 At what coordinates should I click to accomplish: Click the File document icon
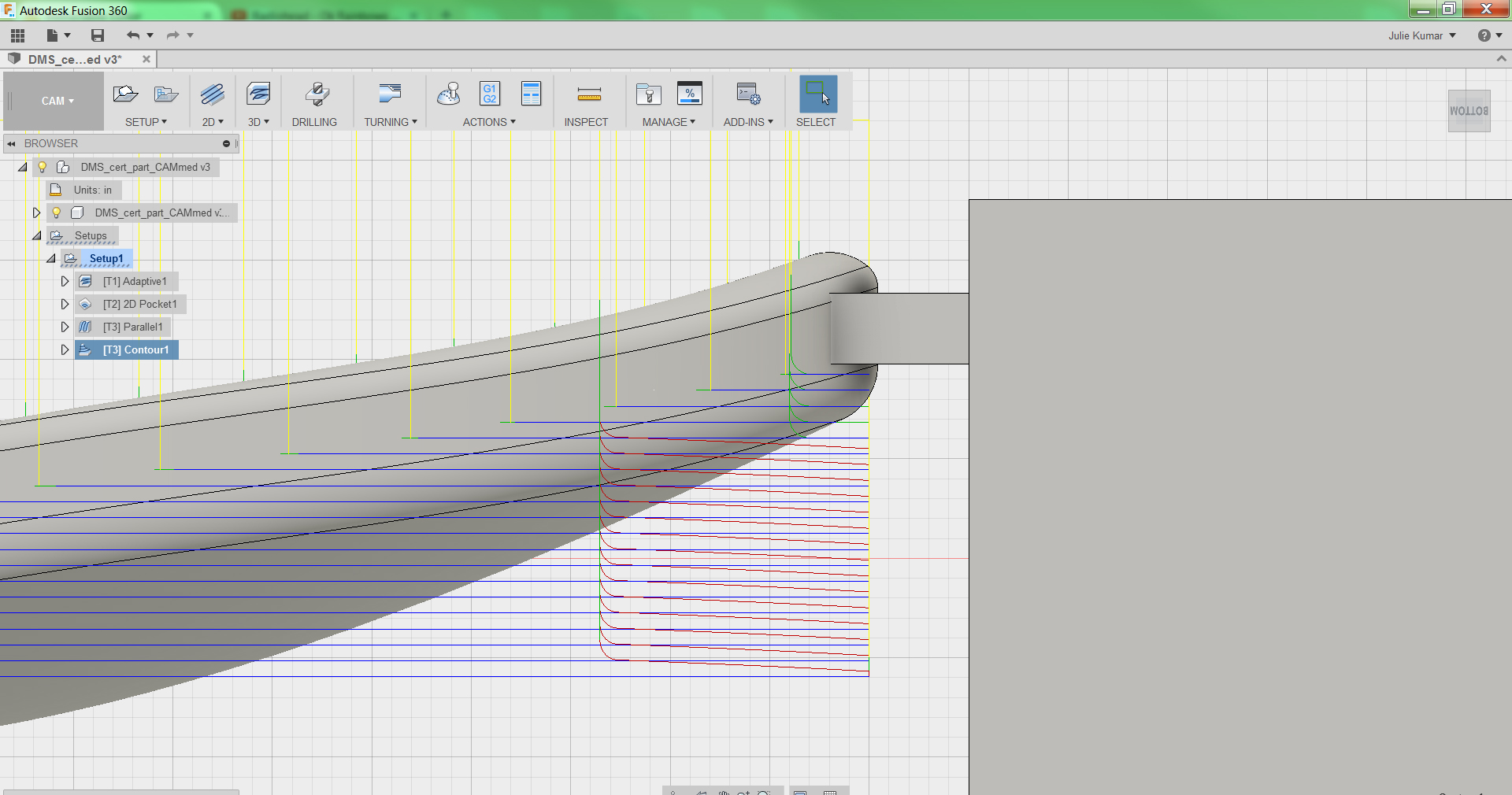pyautogui.click(x=52, y=35)
